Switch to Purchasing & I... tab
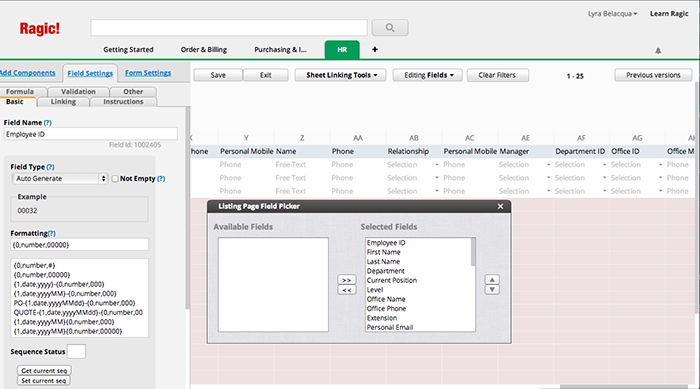This screenshot has width=700, height=389. tap(280, 50)
